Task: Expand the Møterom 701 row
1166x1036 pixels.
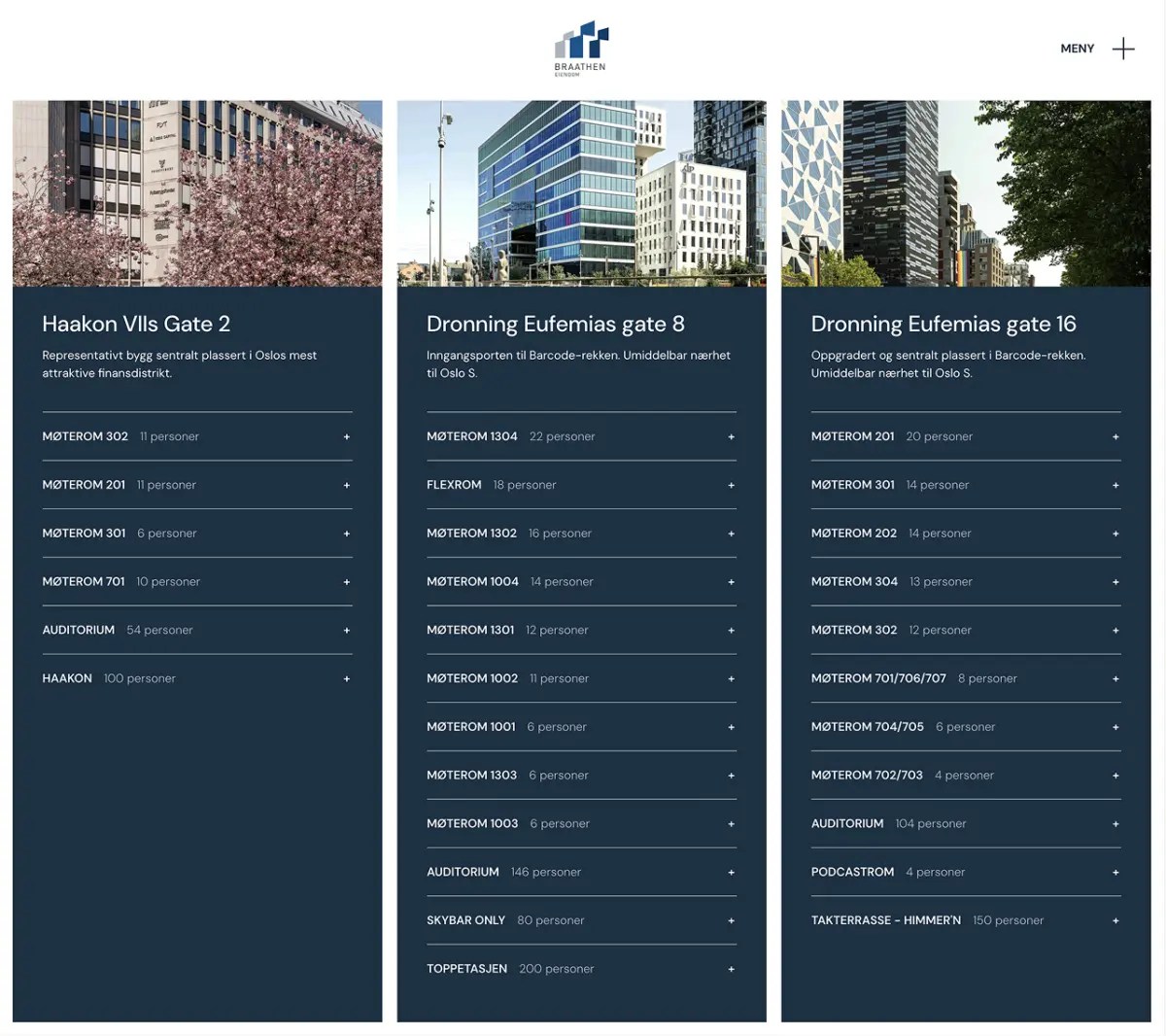Action: (x=197, y=582)
